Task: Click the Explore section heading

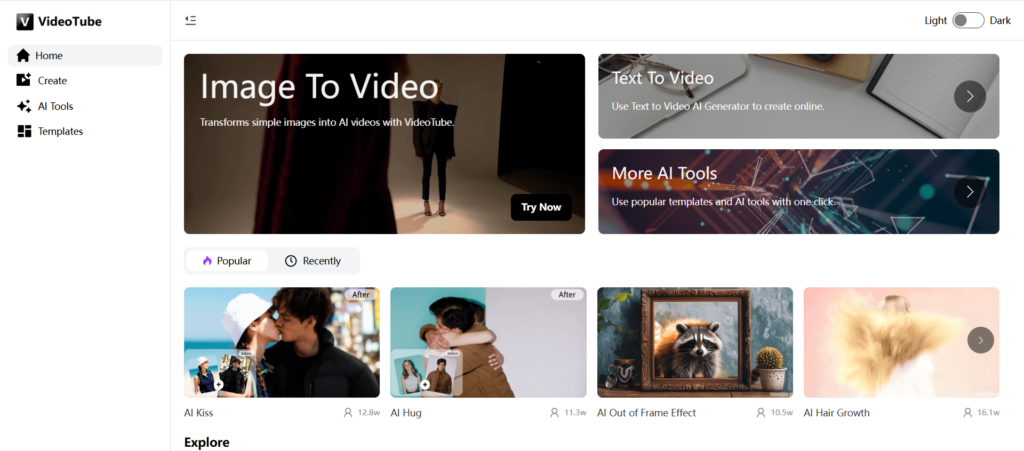Action: [x=206, y=443]
